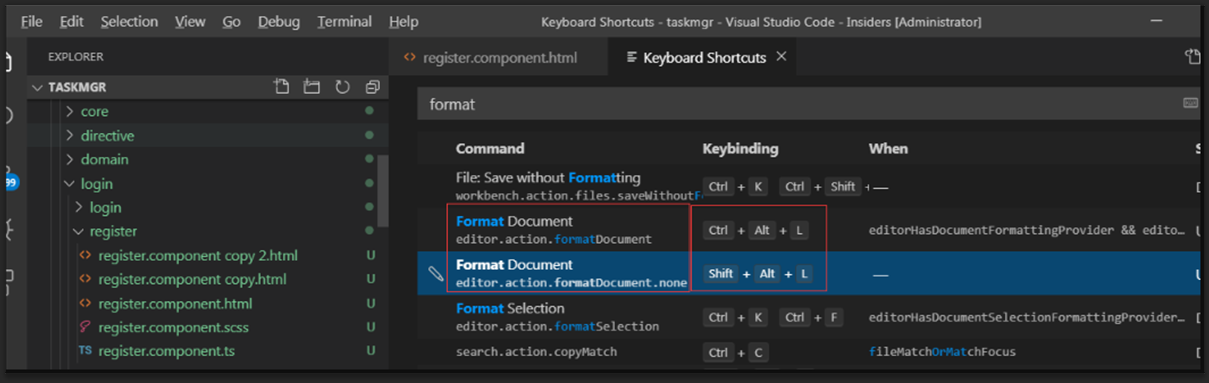Image resolution: width=1209 pixels, height=383 pixels.
Task: Click the Ctrl + C keybinding cell
Action: [x=736, y=352]
